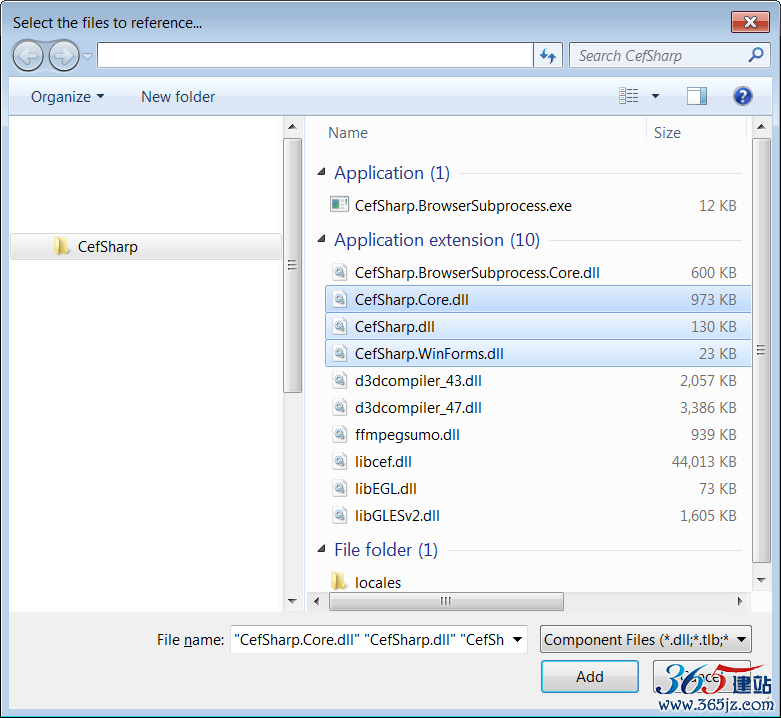781x718 pixels.
Task: Click the 44,013 KB size value
Action: [704, 462]
